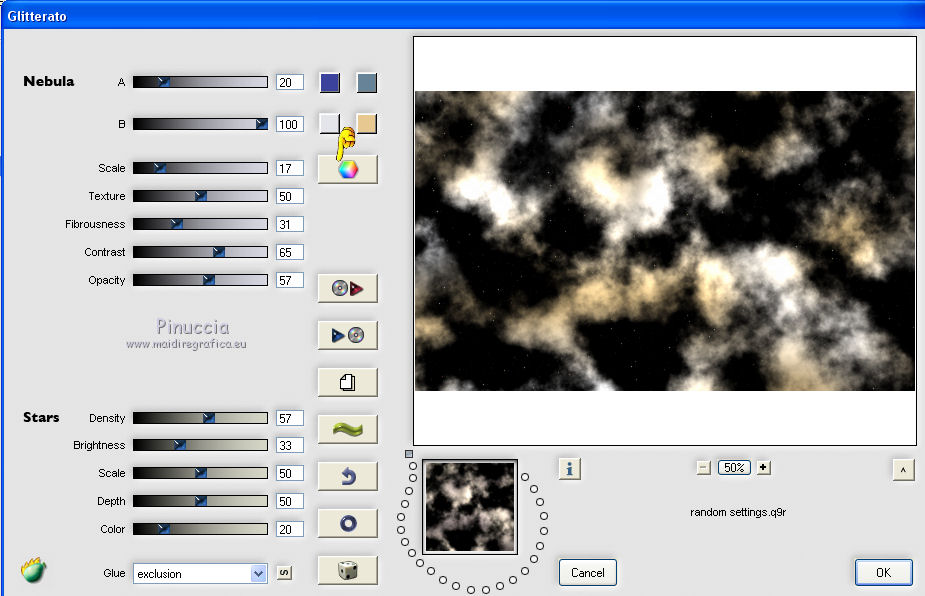Click the blue undo arrow button
This screenshot has width=925, height=596.
(x=347, y=476)
